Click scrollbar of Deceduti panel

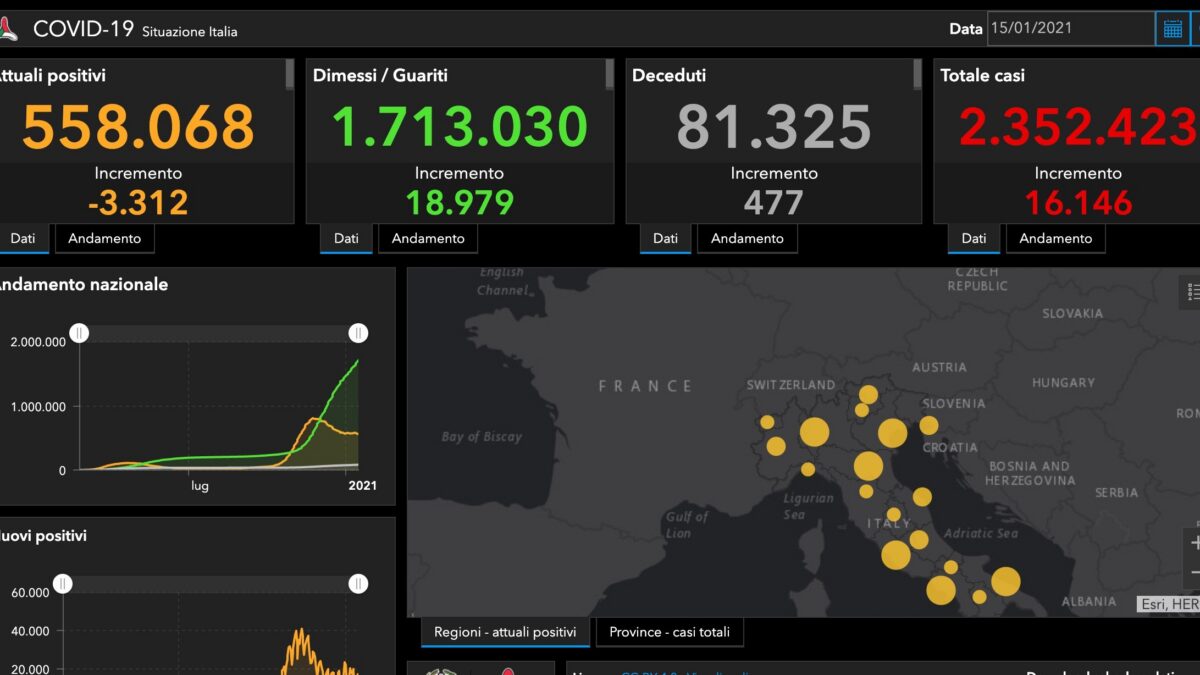point(917,74)
